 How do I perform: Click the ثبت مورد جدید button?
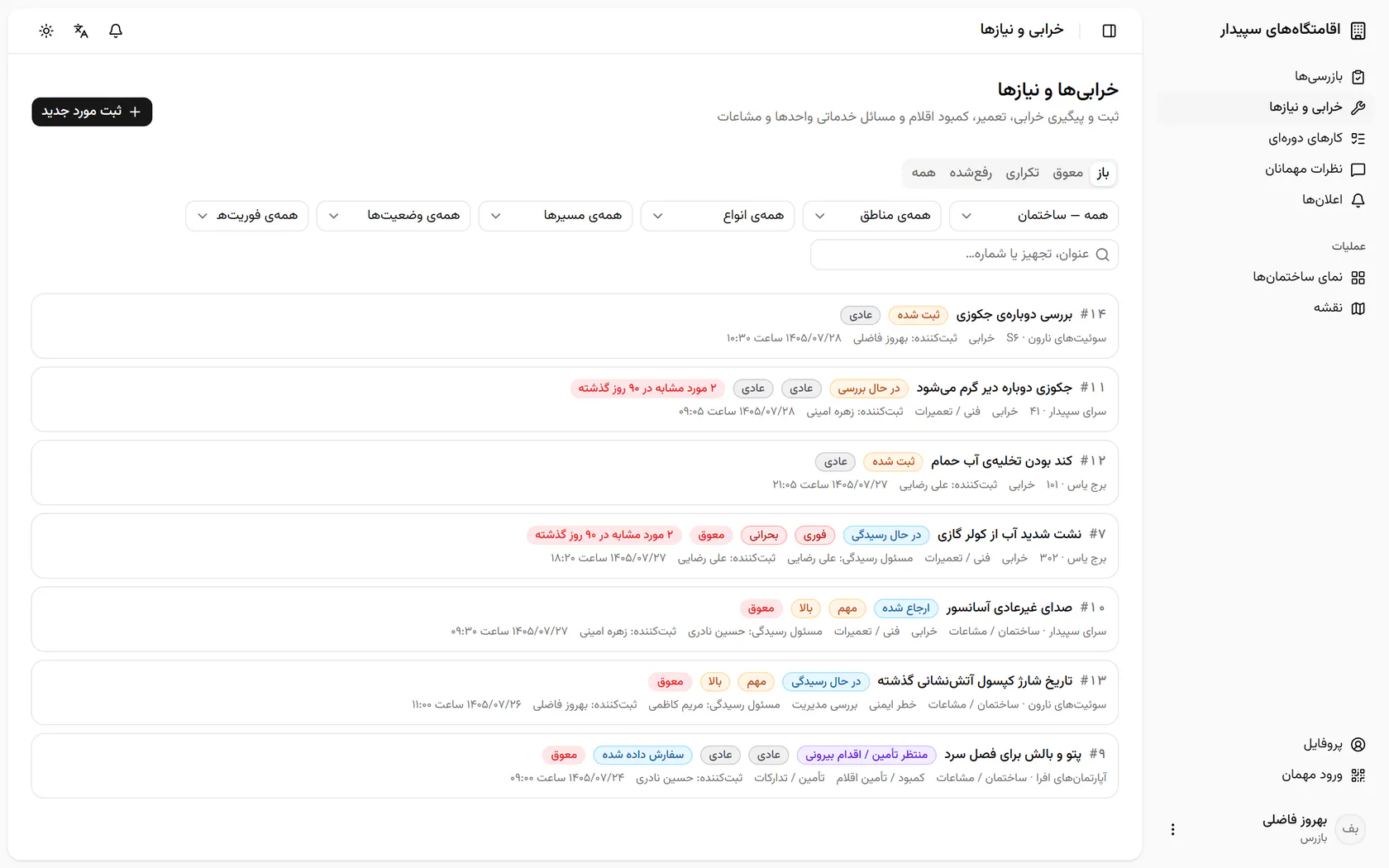(x=92, y=112)
